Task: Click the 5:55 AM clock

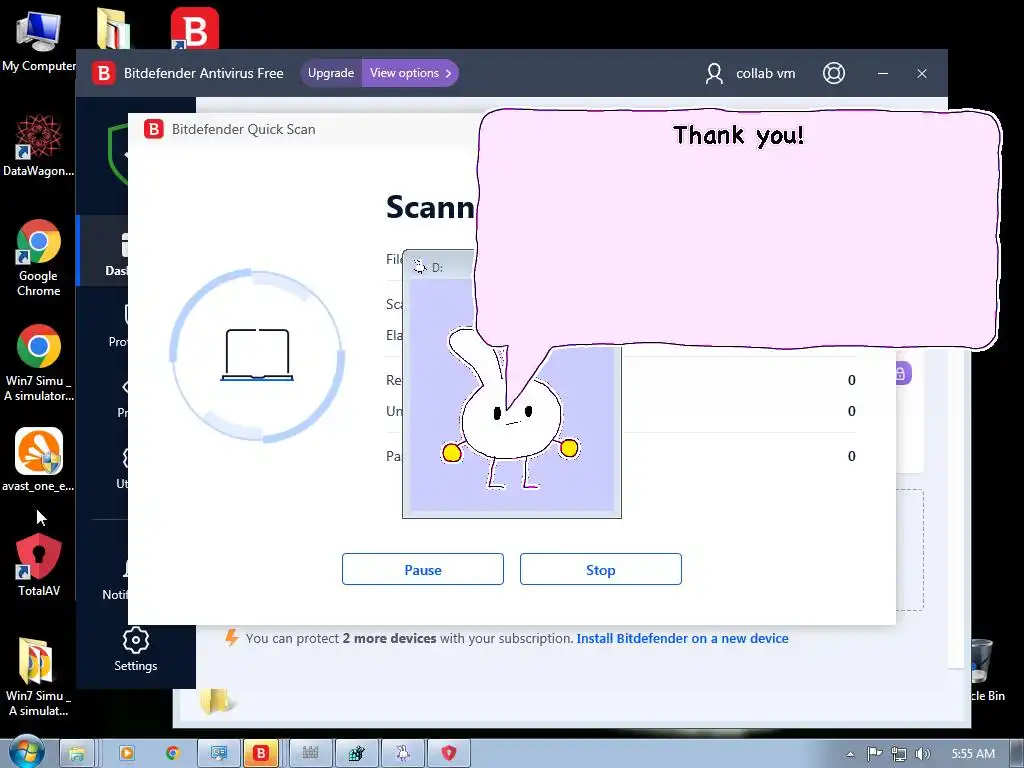Action: [973, 754]
